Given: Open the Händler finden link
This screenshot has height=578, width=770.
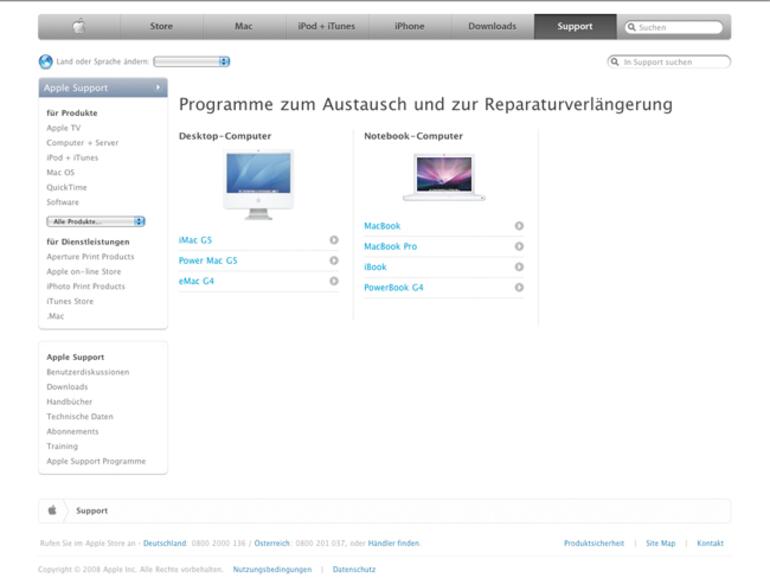Looking at the screenshot, I should [393, 543].
